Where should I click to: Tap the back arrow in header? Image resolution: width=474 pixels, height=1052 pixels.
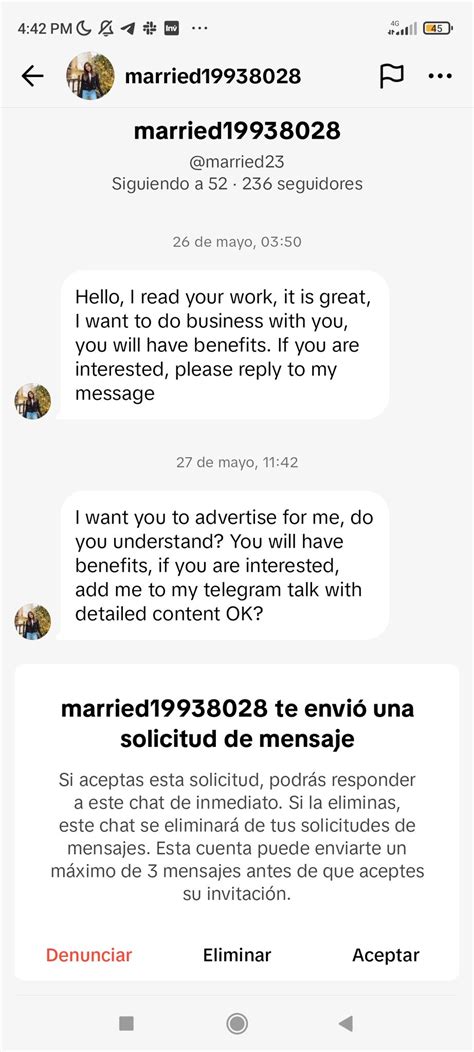pos(32,76)
